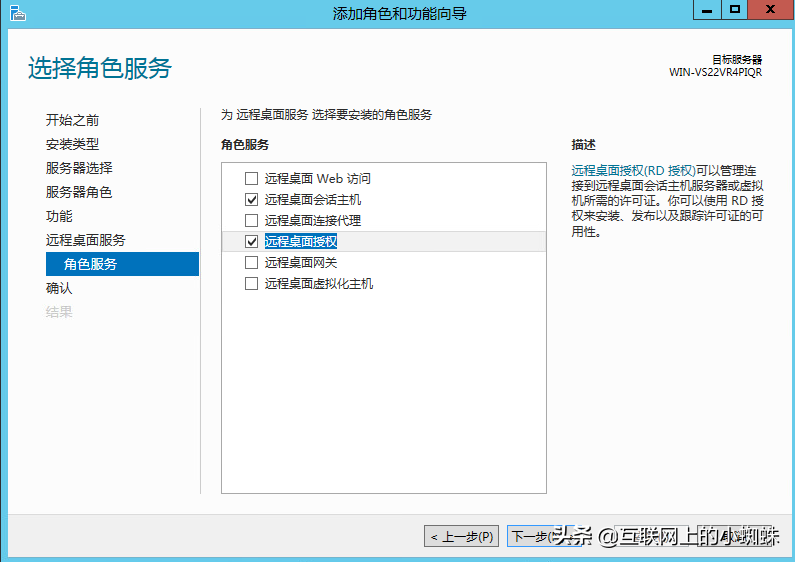
Task: Select highlighted 角色服务 step
Action: click(x=122, y=264)
